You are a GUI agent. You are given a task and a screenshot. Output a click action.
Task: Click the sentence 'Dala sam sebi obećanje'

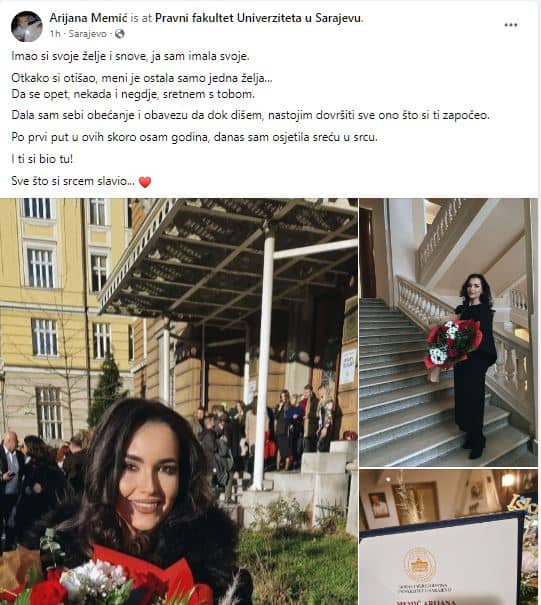point(250,115)
